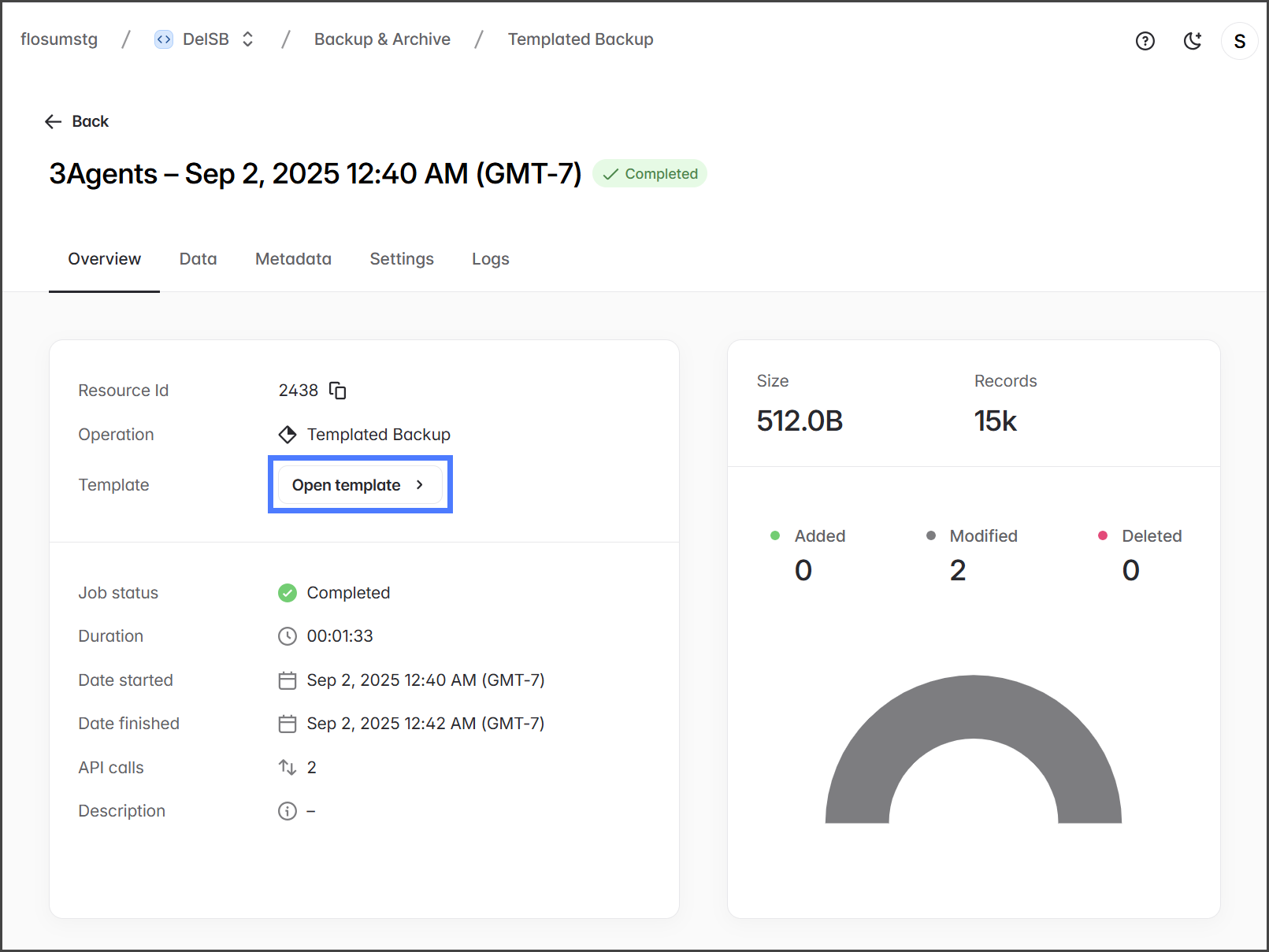Go to the Logs tab

[x=490, y=259]
